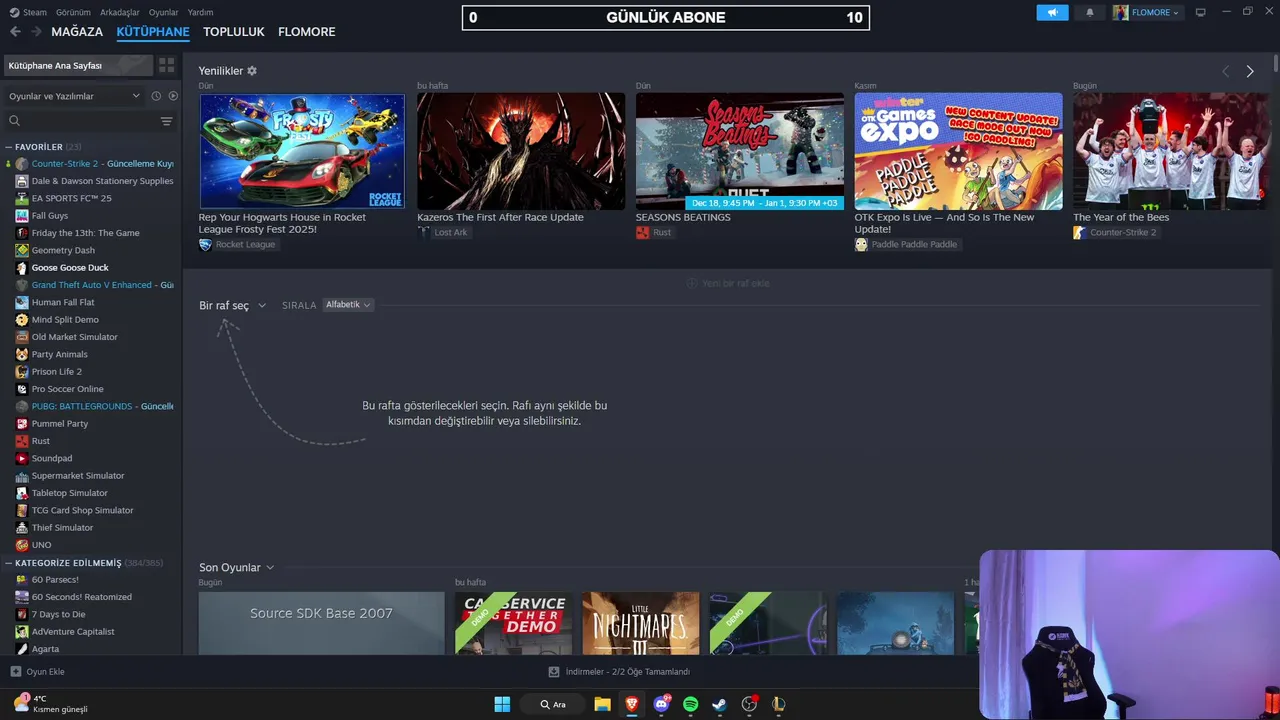Screen dimensions: 1280x720
Task: Open Rocket League Frosty Fest news thumbnail
Action: click(x=302, y=151)
